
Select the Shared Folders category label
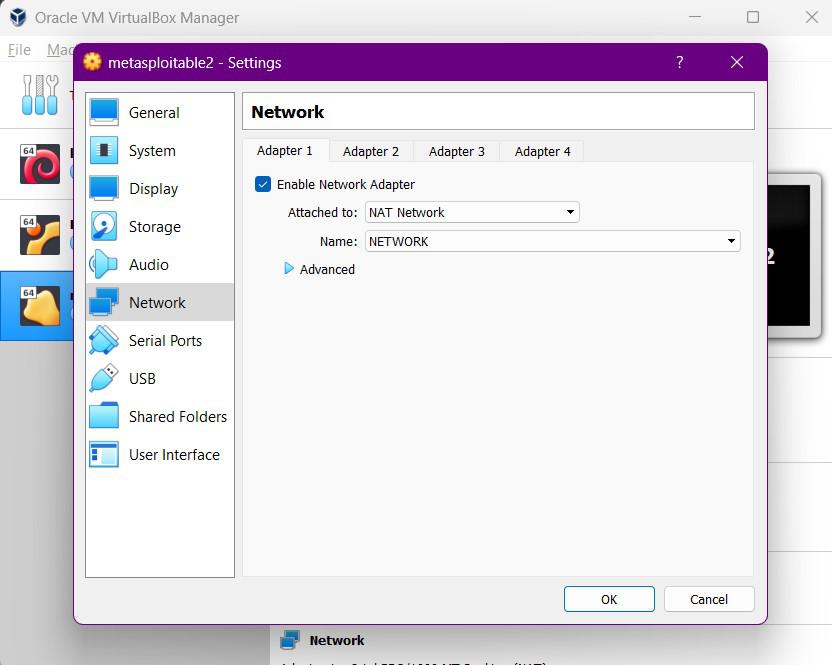tap(178, 417)
